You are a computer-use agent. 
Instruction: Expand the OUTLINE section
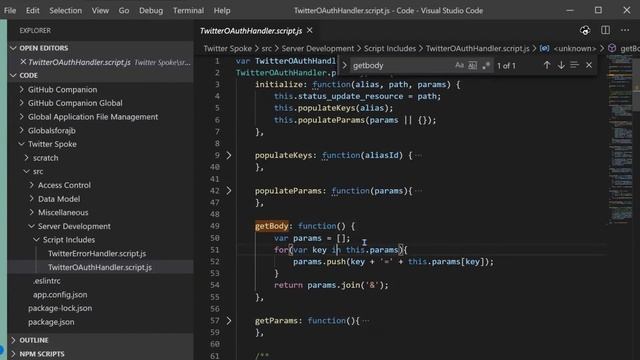[x=100, y=340]
